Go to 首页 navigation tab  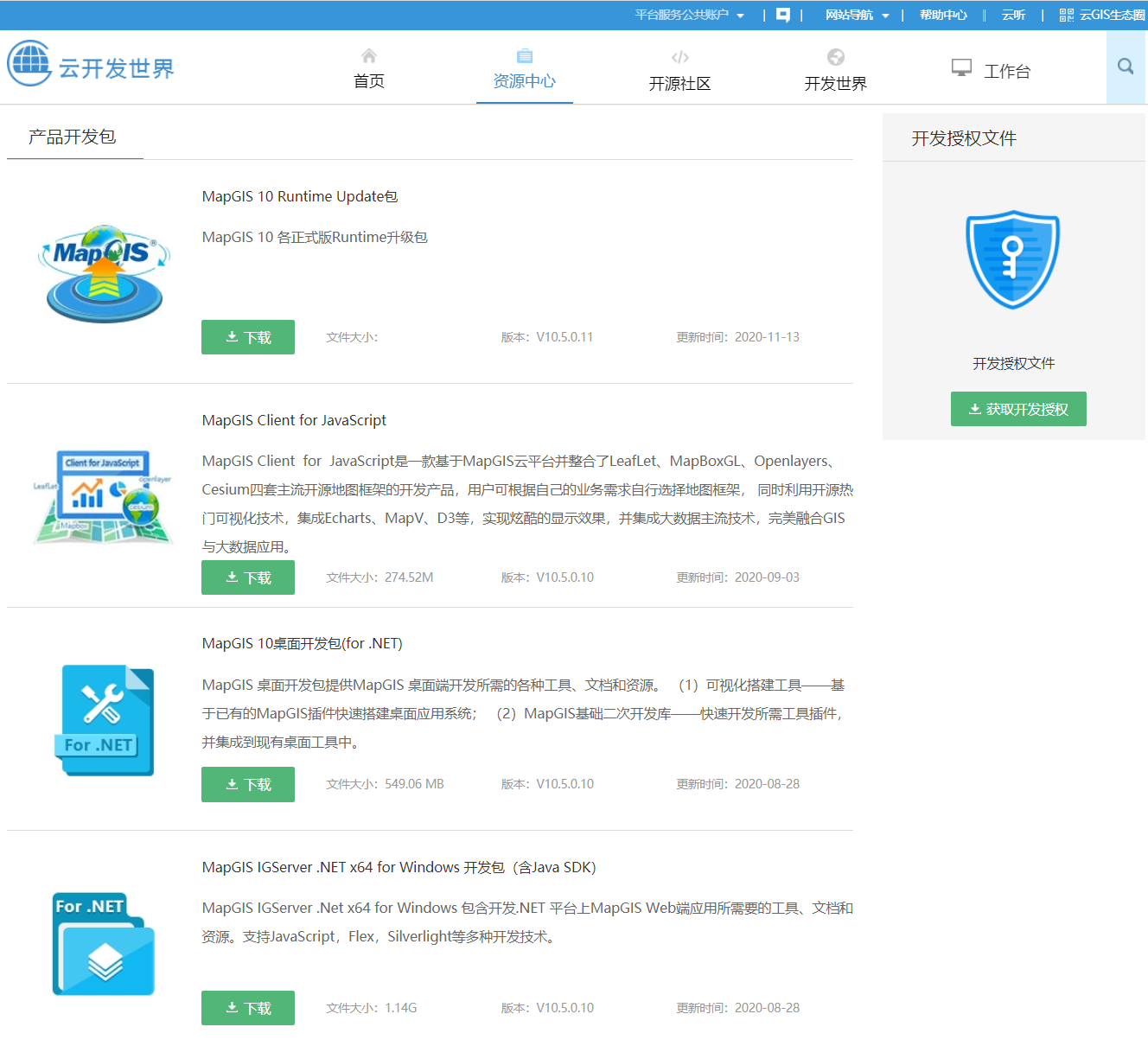tap(369, 81)
